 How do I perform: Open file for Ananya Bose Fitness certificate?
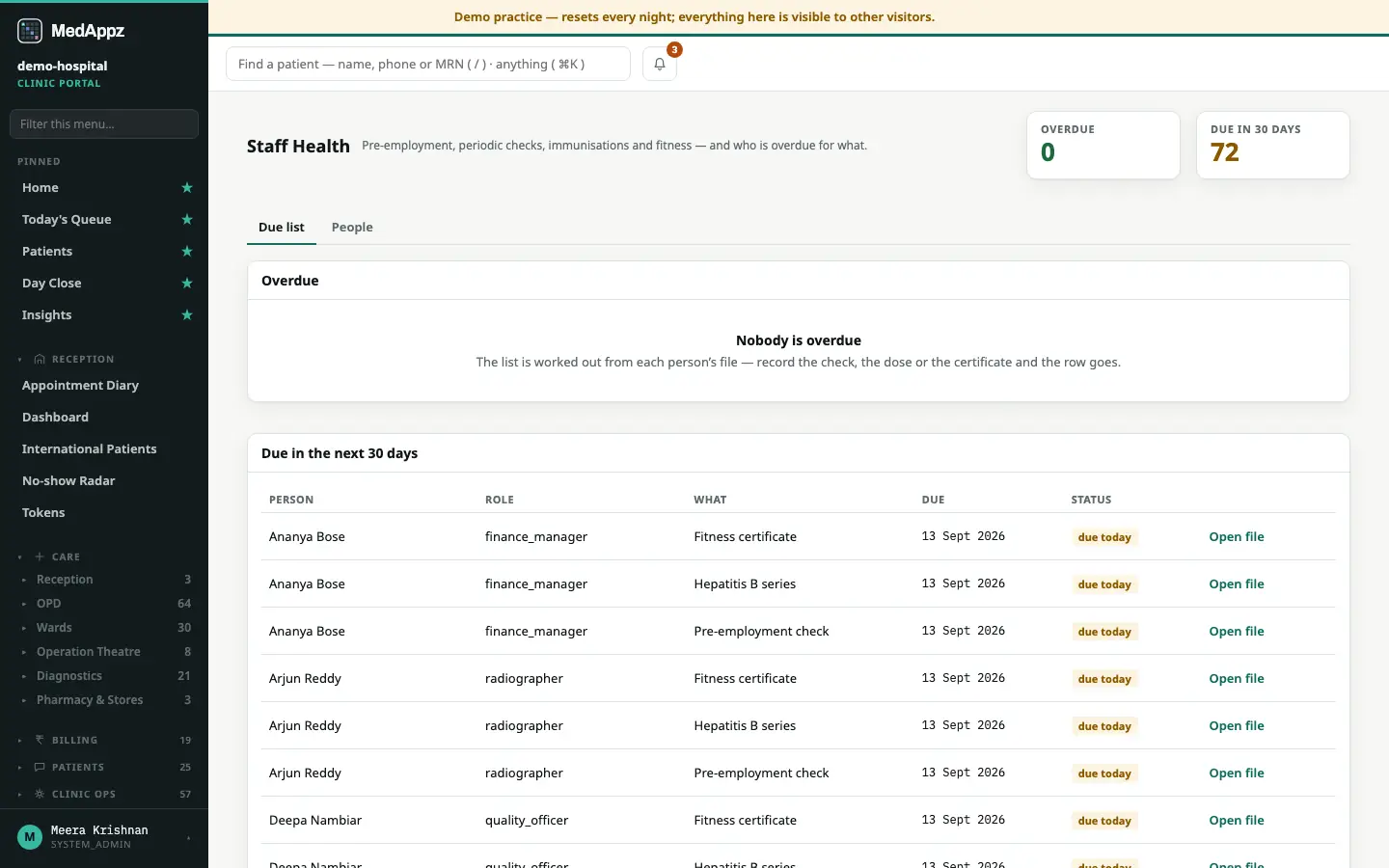1237,537
